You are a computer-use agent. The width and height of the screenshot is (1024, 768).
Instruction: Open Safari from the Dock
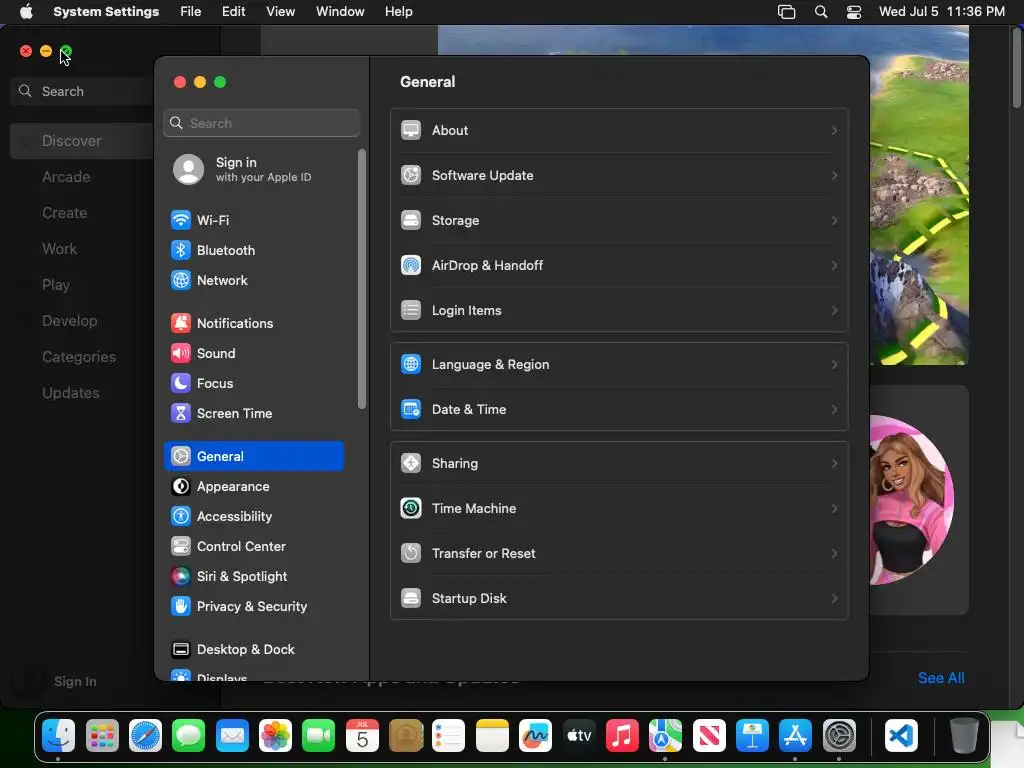[145, 736]
